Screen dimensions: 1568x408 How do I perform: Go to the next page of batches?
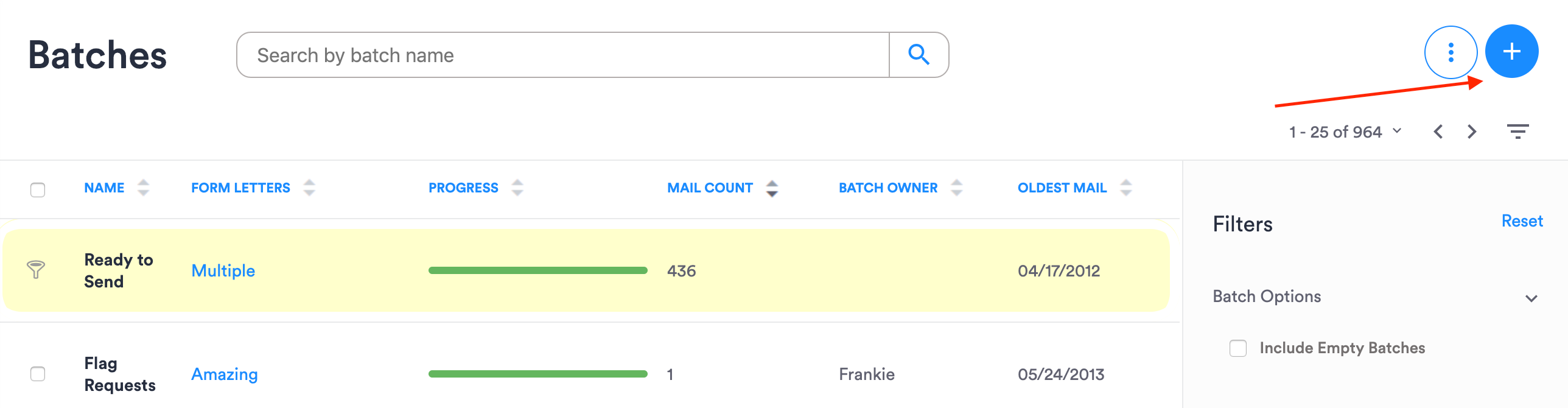(1471, 131)
